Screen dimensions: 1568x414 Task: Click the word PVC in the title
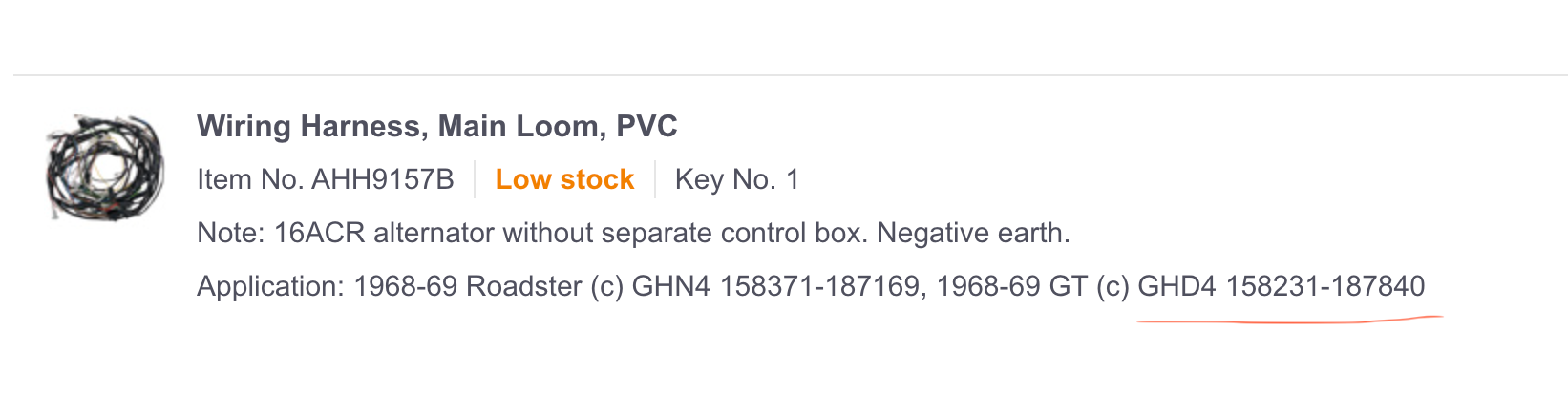point(646,126)
